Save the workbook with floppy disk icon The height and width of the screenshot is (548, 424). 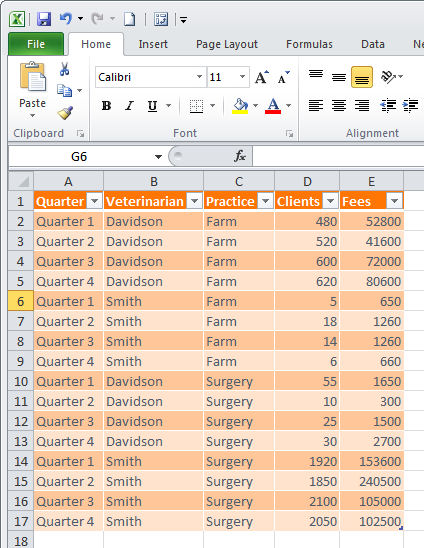pos(44,19)
